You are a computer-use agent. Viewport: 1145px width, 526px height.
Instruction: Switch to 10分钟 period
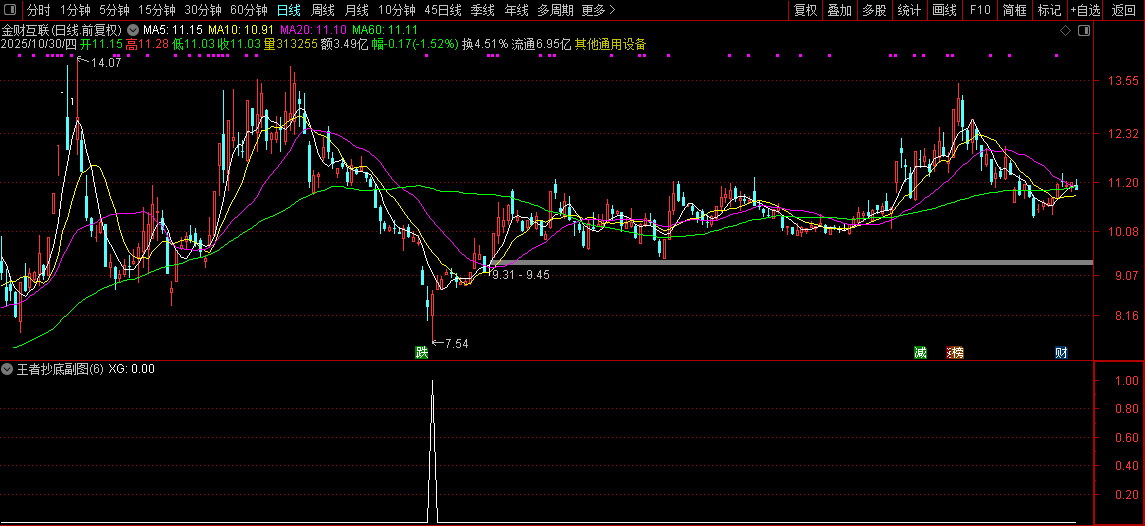(397, 10)
